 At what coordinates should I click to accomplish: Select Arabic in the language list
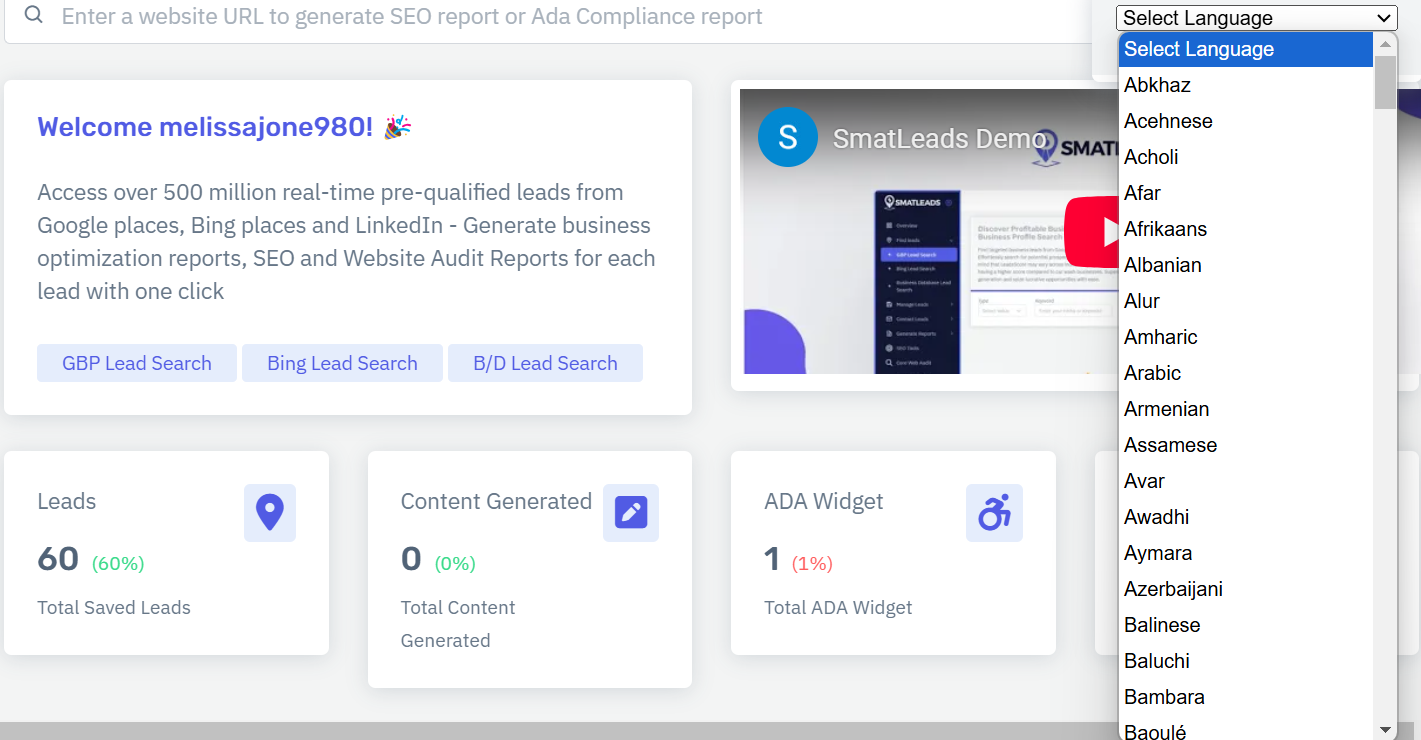1152,373
